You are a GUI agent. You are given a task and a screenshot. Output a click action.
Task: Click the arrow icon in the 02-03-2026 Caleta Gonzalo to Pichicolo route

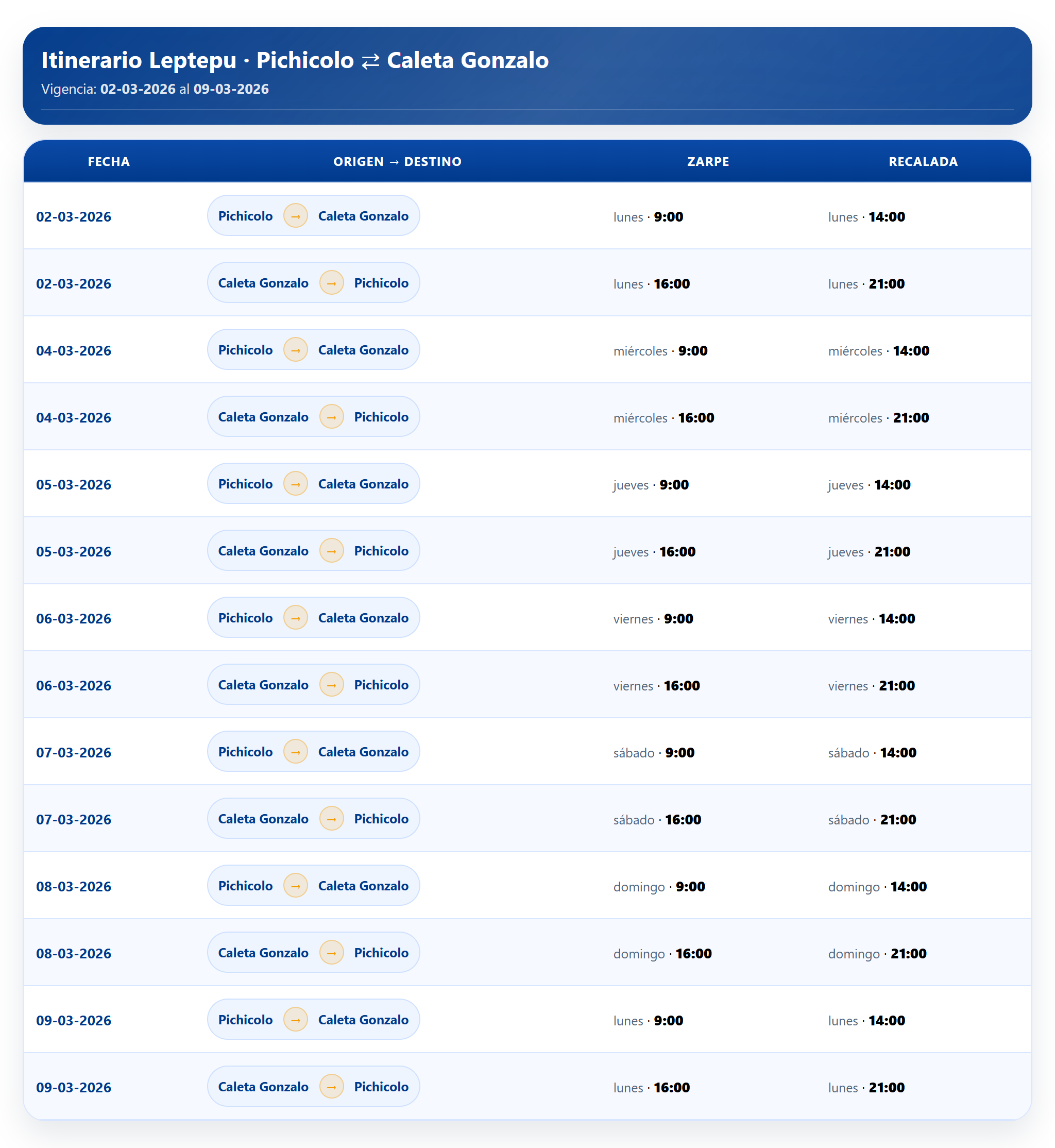coord(331,283)
